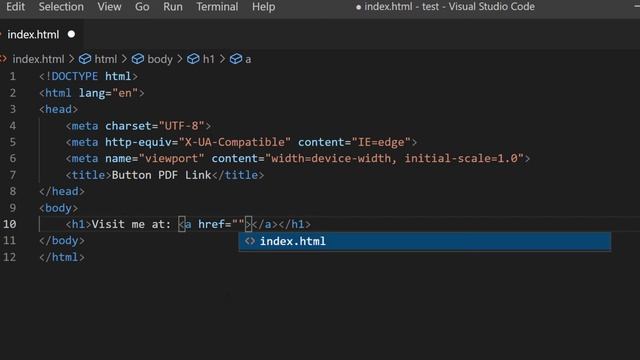640x360 pixels.
Task: Click line number 5 in the gutter
Action: 13,142
